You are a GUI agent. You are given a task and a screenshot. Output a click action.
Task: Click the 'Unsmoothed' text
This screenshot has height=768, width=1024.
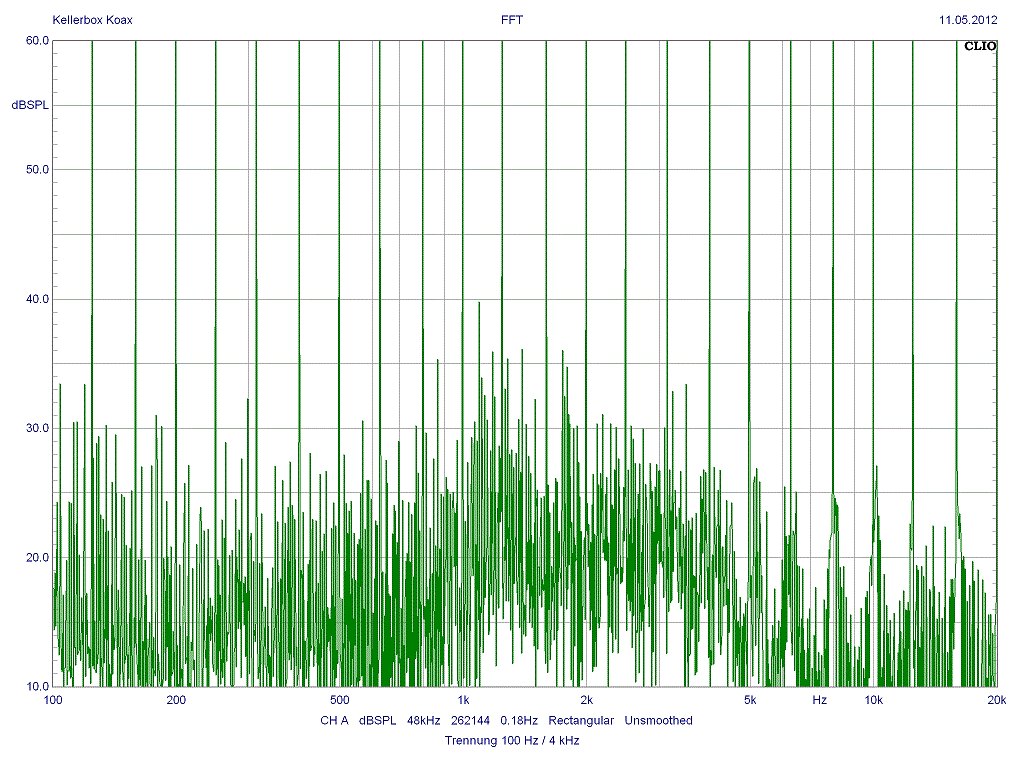click(x=658, y=720)
